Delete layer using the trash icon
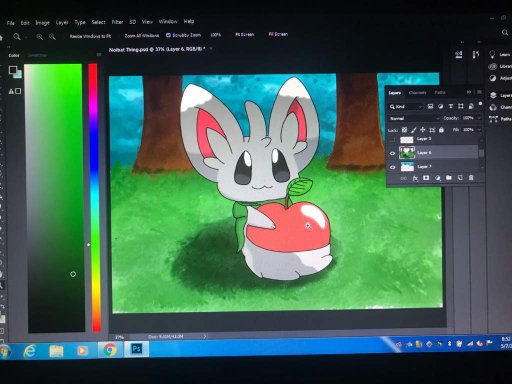The image size is (512, 384). 471,178
